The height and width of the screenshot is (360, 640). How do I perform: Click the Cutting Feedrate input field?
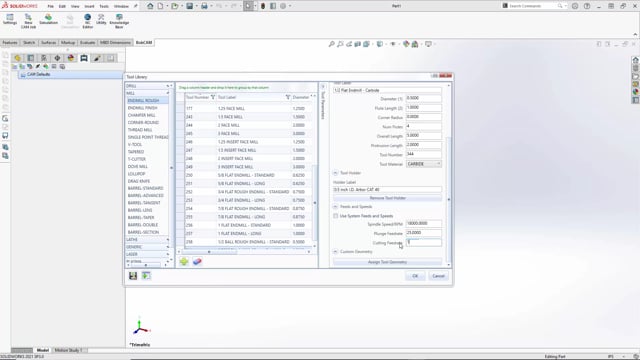pos(424,242)
